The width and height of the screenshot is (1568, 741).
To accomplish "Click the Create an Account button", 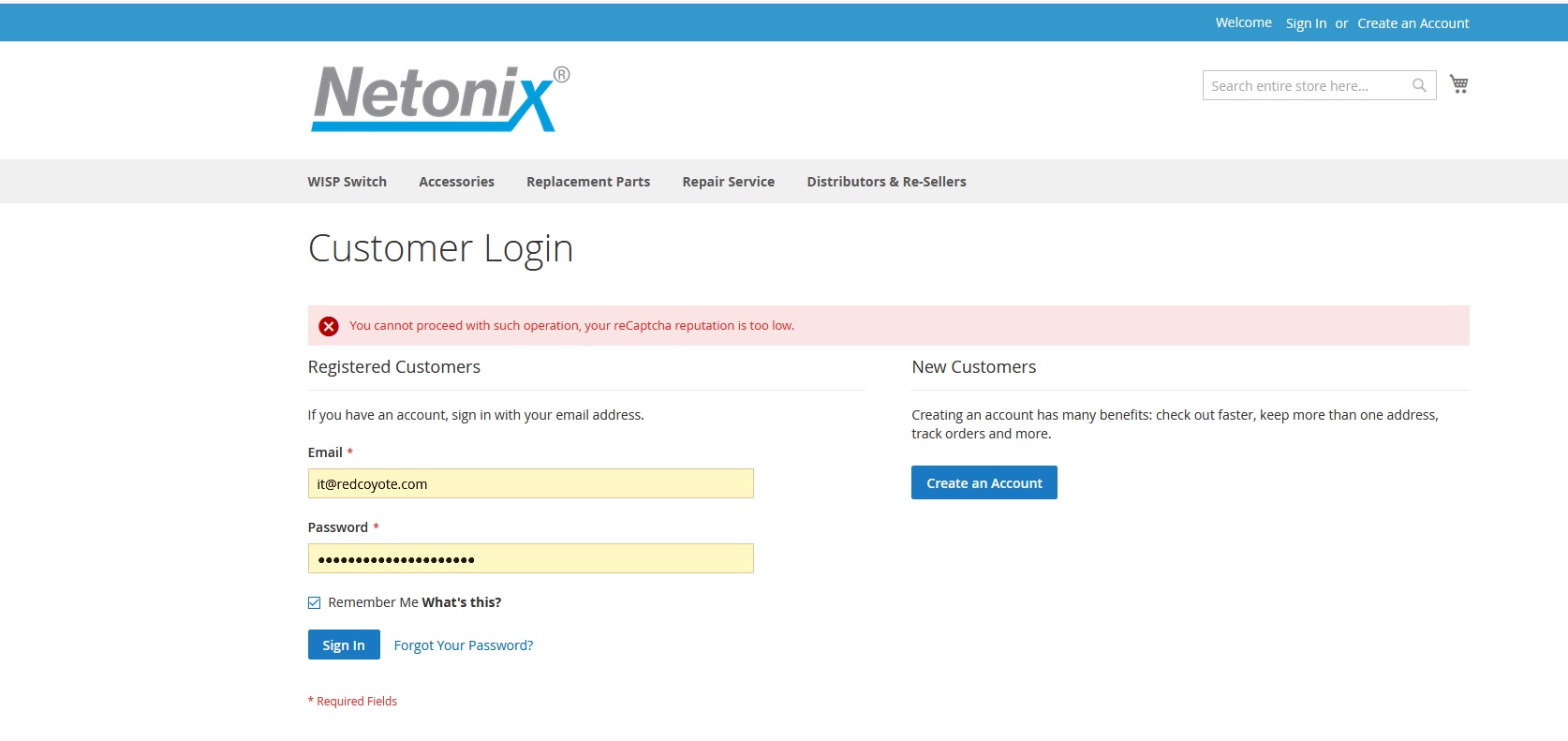I will [x=984, y=482].
